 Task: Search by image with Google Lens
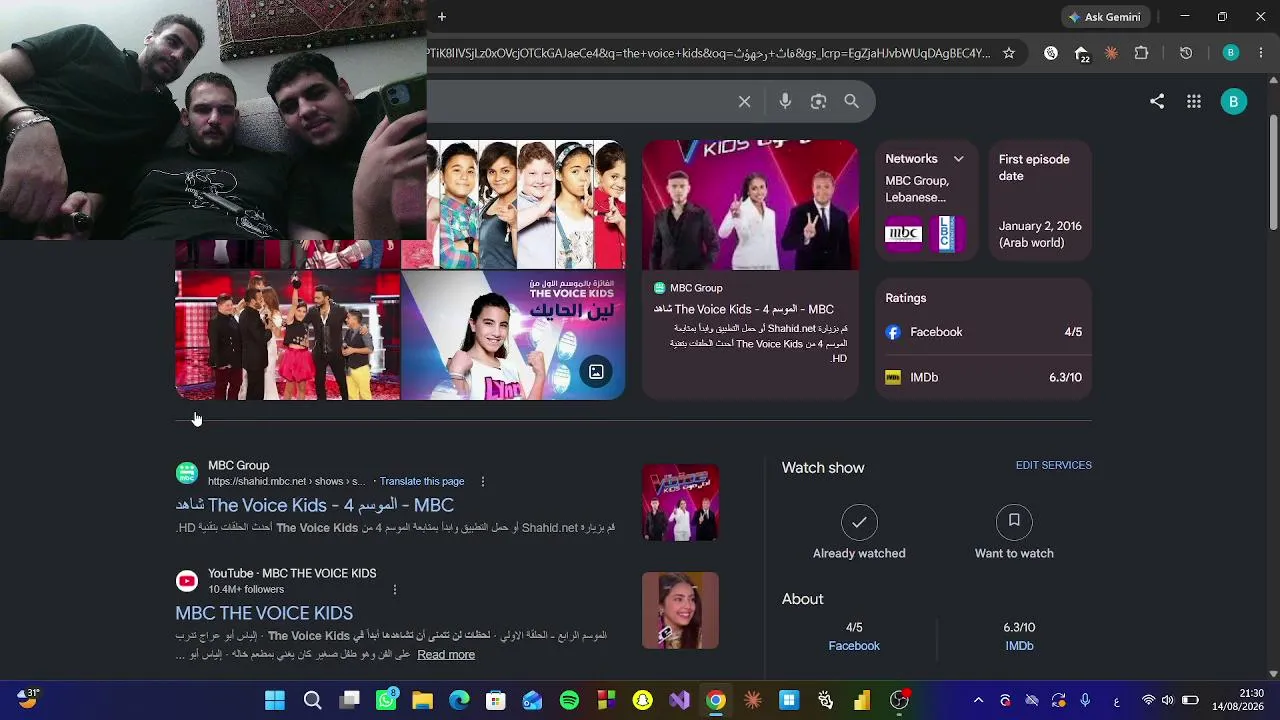(x=819, y=101)
